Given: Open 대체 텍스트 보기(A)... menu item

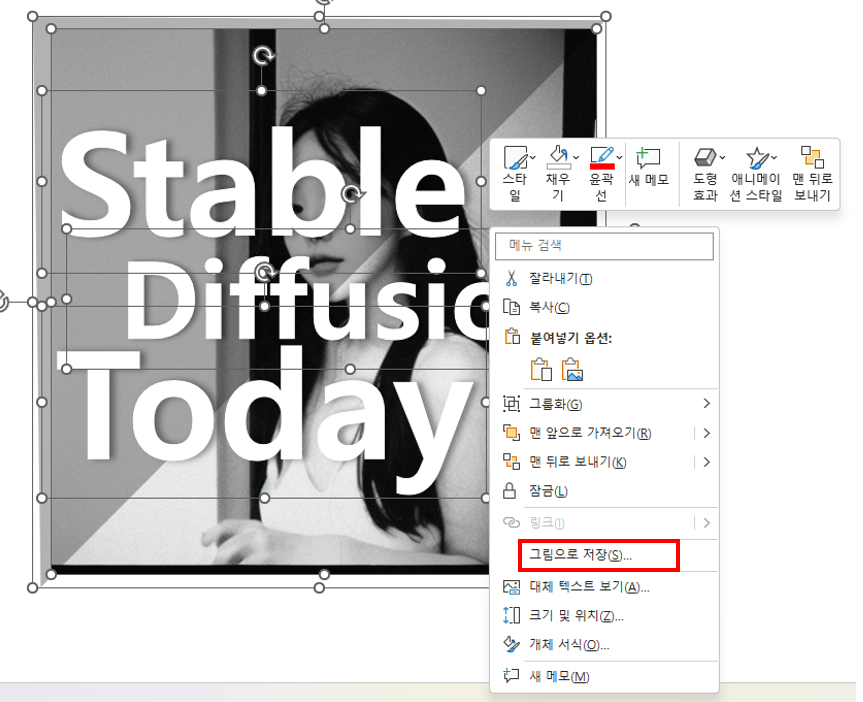Looking at the screenshot, I should (x=604, y=587).
